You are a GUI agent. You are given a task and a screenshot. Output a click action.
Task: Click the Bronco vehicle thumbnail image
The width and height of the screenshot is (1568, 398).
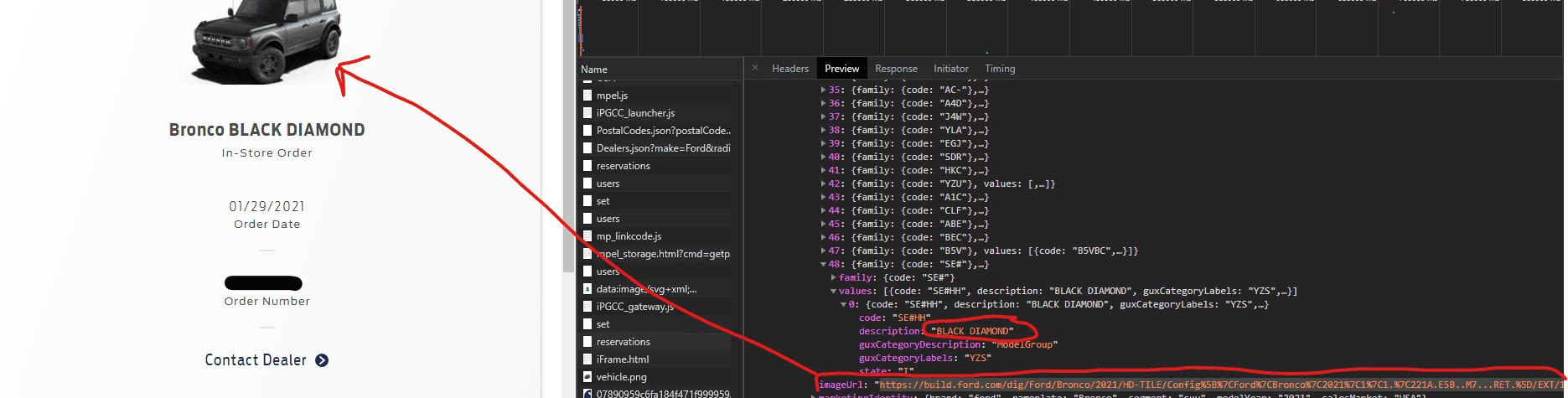click(x=267, y=40)
